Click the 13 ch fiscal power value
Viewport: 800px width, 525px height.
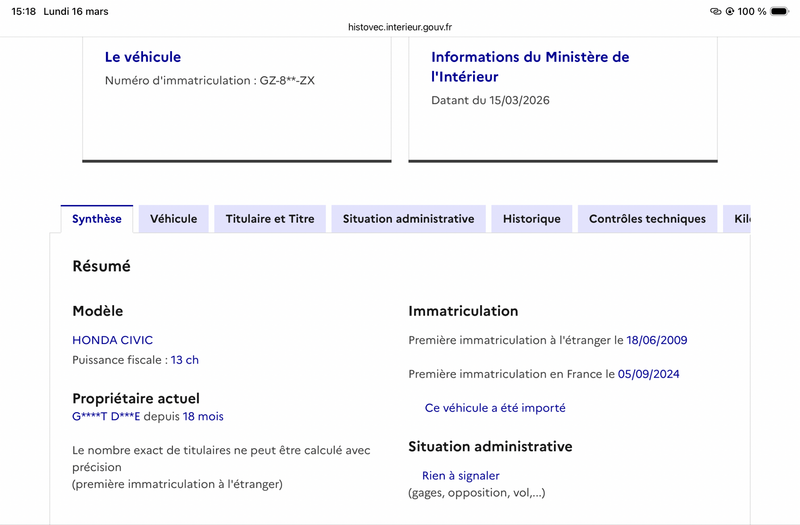click(x=185, y=360)
